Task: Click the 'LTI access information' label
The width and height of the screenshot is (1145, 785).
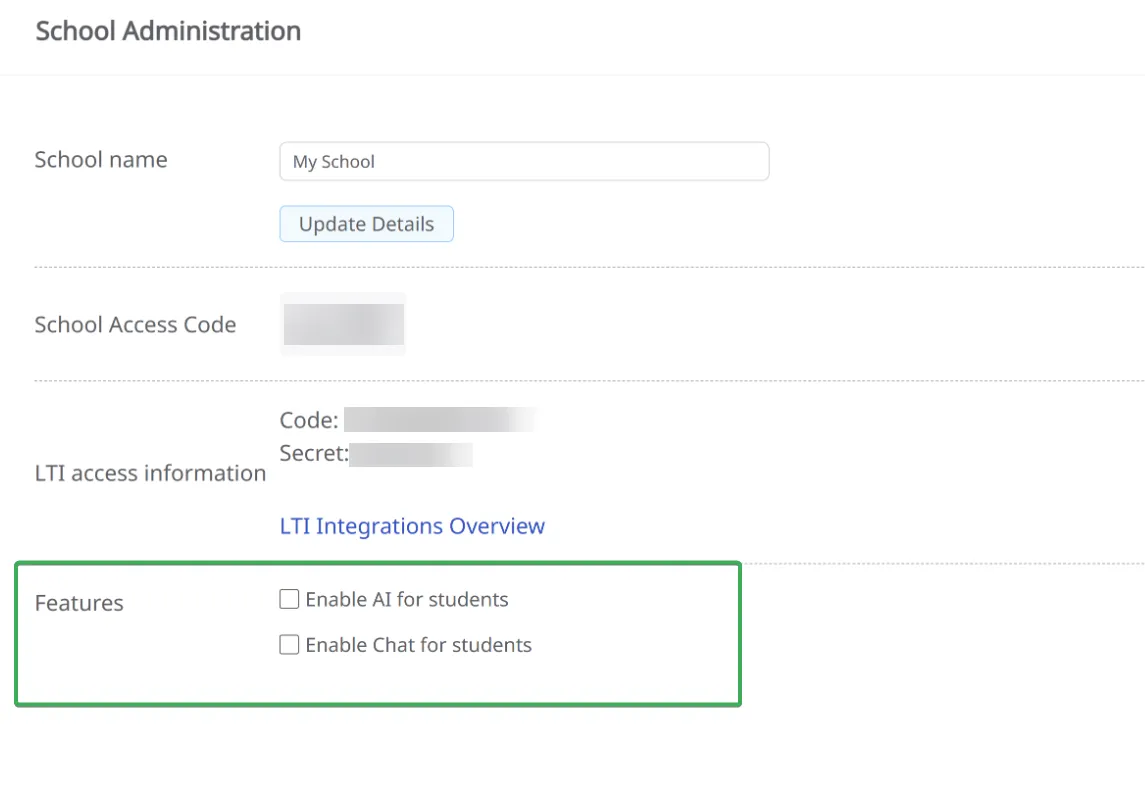Action: click(150, 473)
